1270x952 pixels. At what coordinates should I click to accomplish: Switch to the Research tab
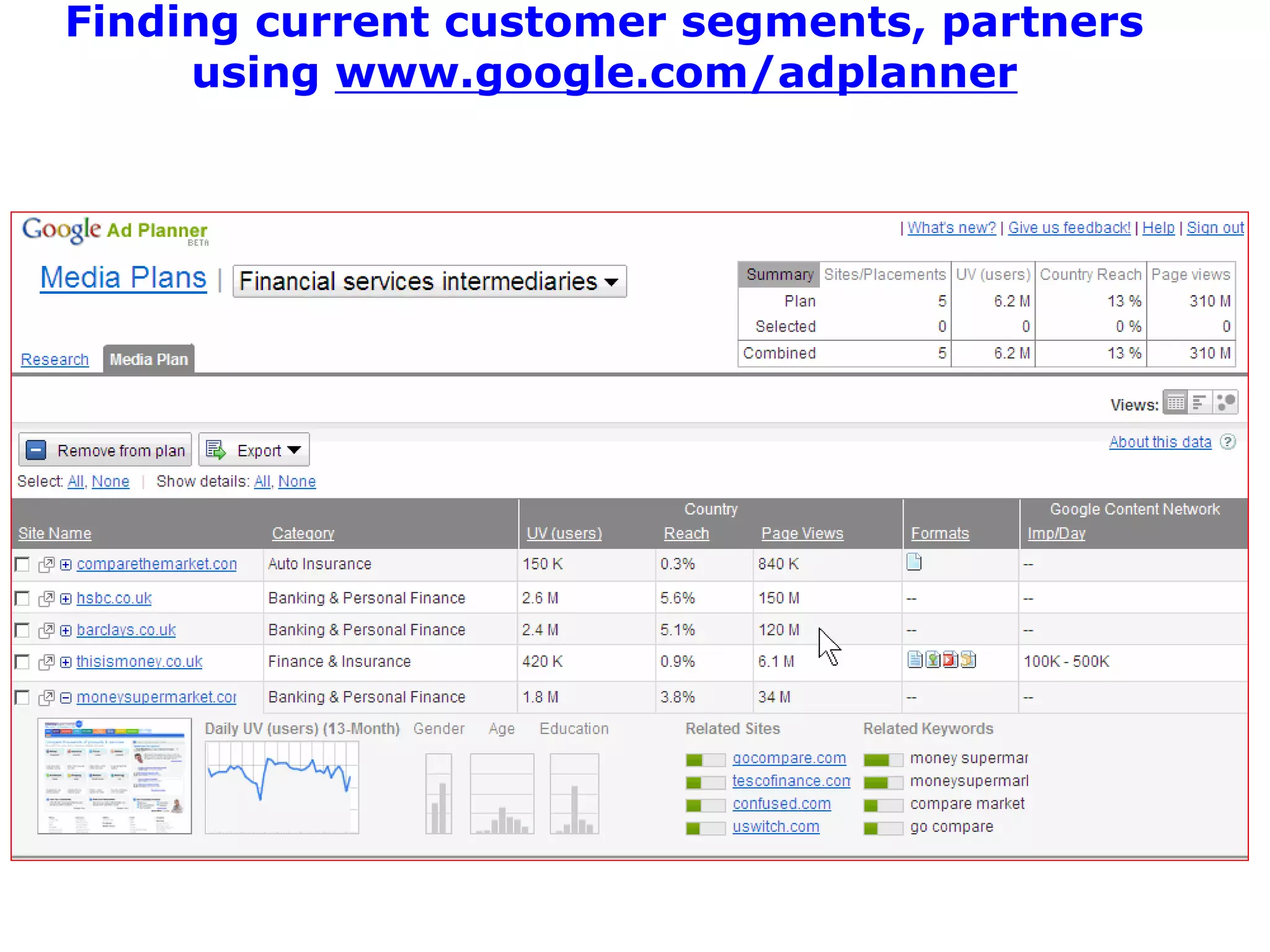(55, 359)
